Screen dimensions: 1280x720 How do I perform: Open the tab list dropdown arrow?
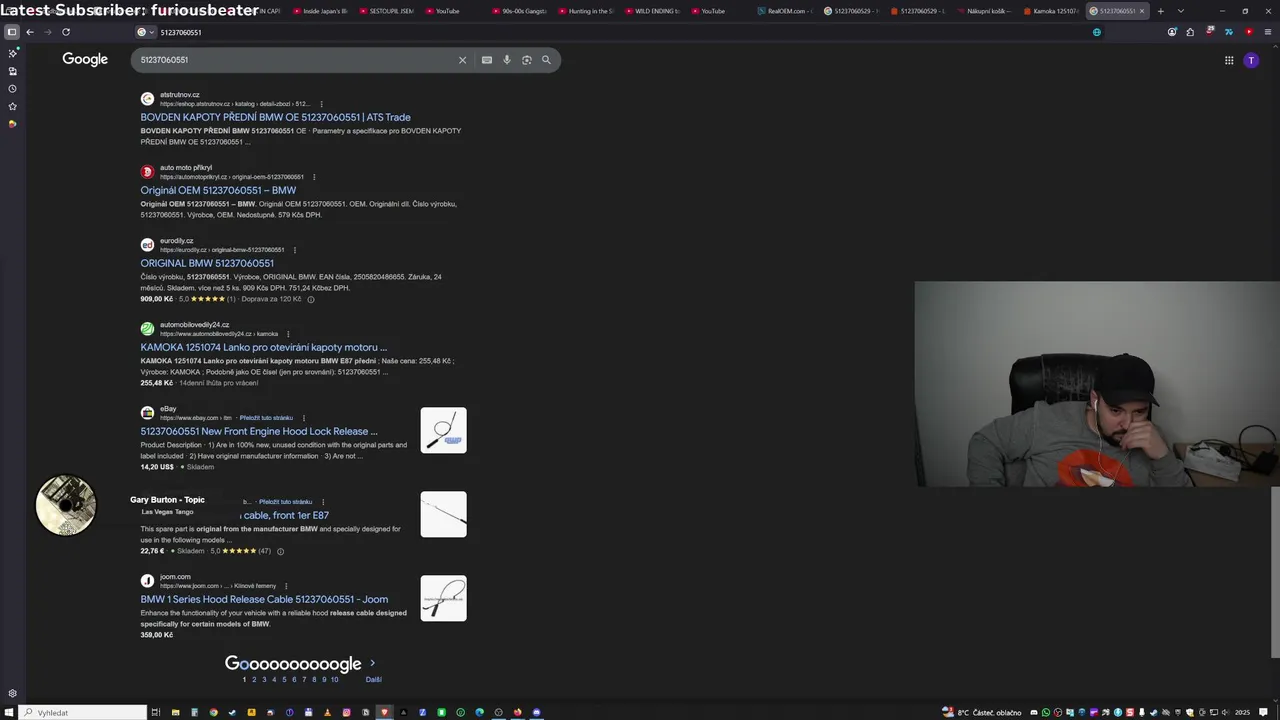[1181, 11]
